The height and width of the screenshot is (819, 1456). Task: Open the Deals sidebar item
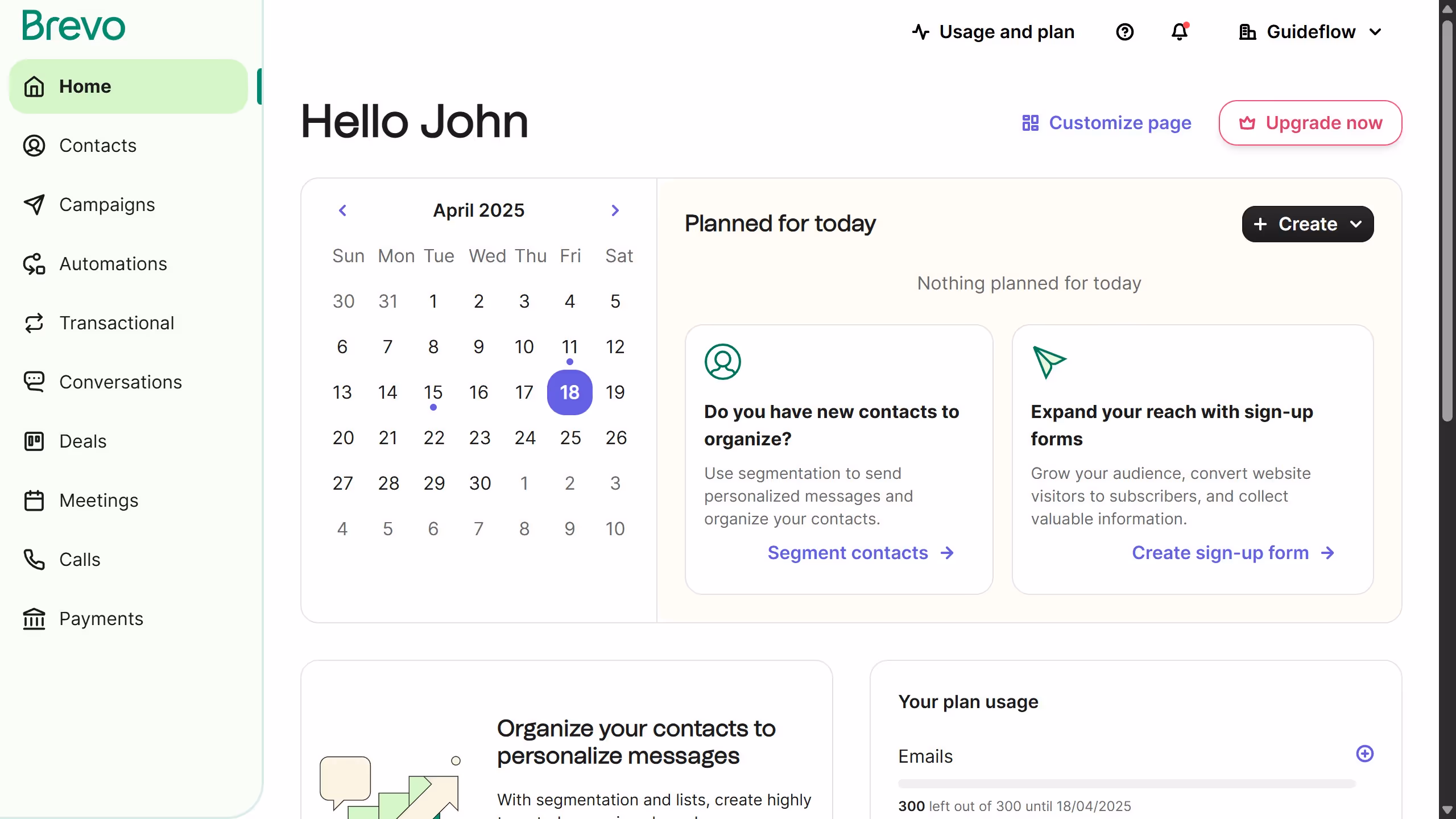[82, 441]
